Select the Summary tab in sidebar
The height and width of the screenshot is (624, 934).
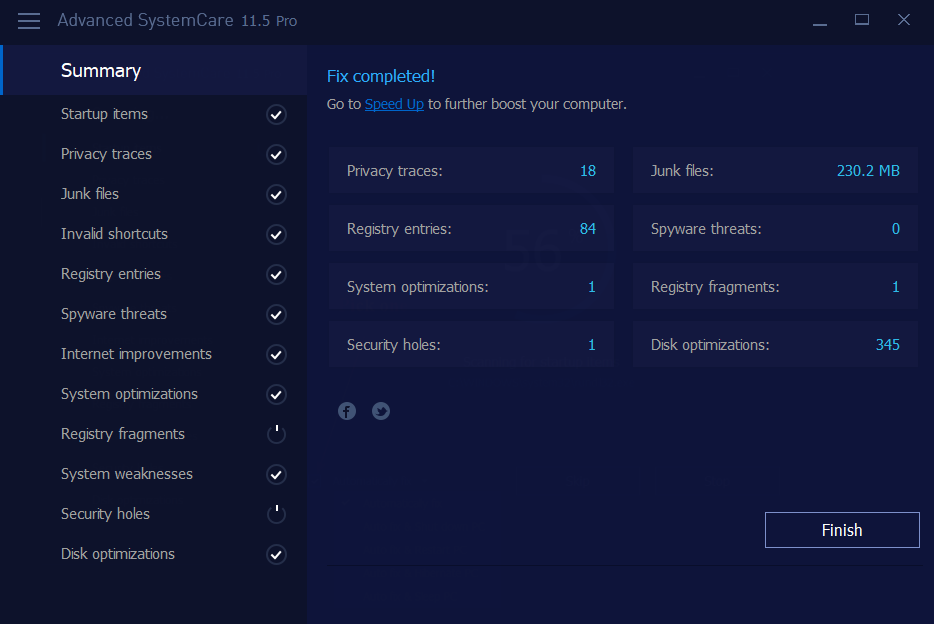pos(154,70)
